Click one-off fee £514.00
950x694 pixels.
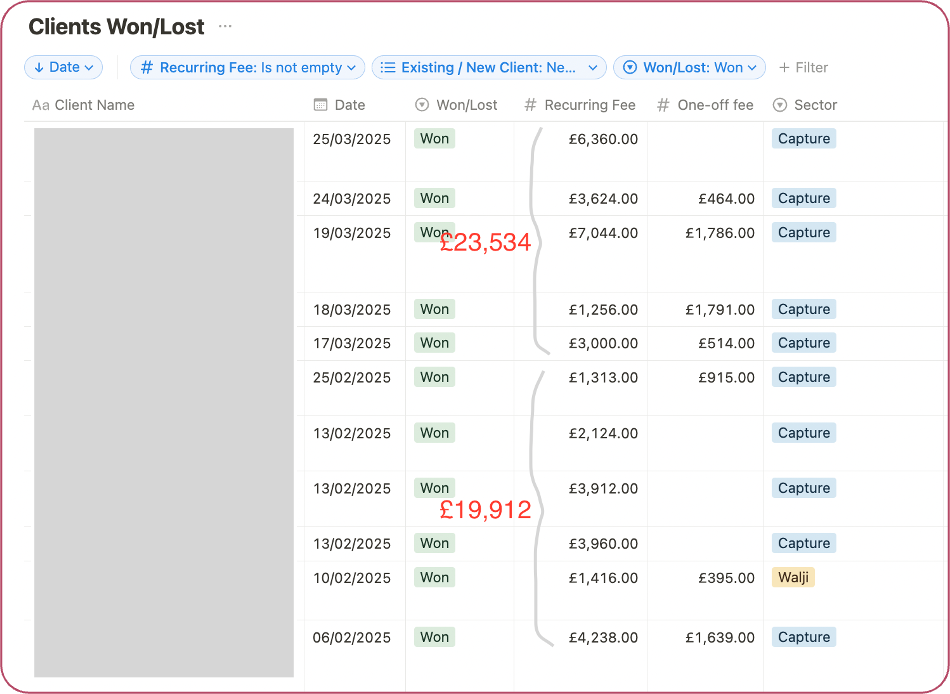point(726,344)
